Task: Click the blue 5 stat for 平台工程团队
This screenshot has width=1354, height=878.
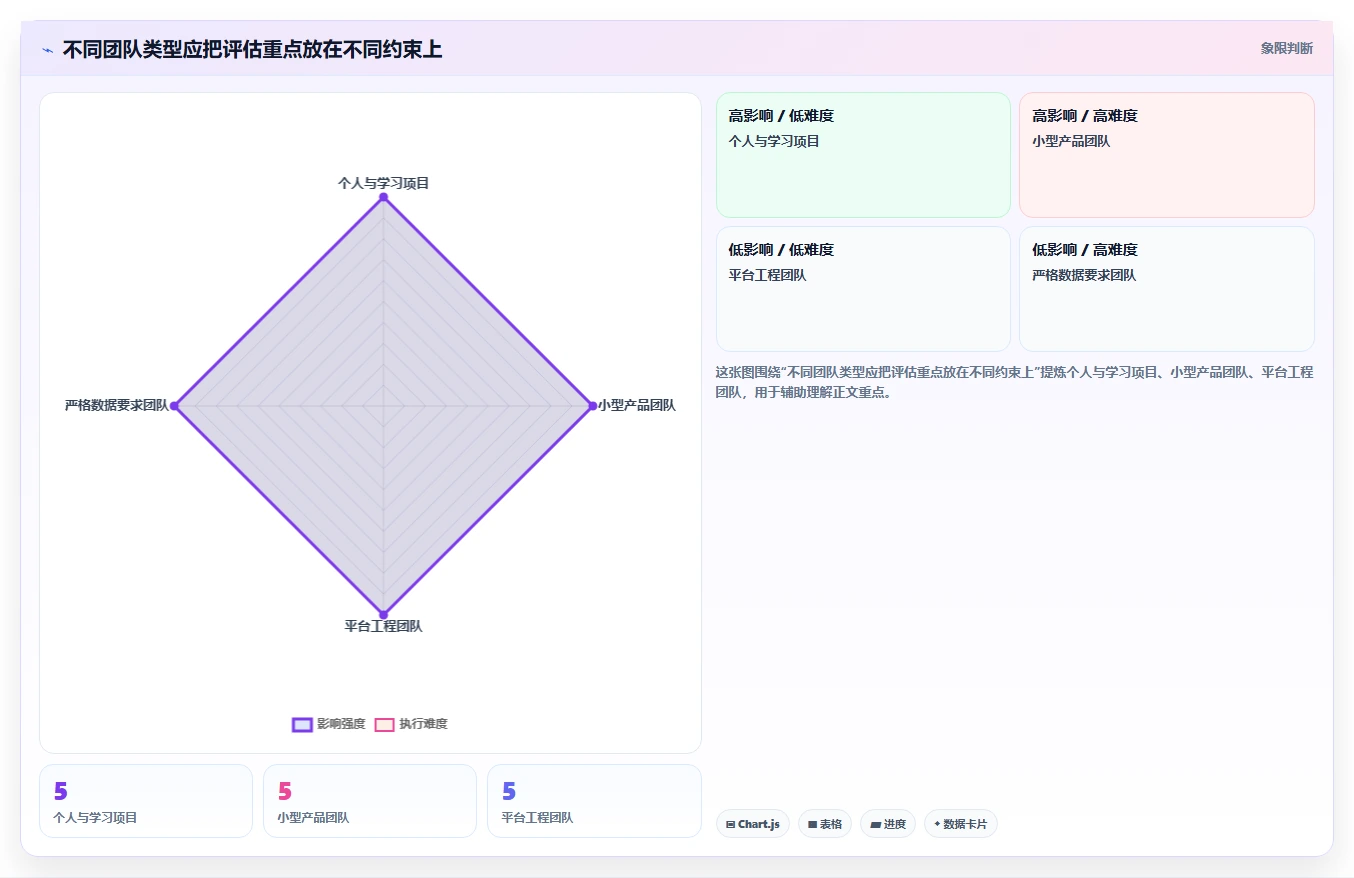Action: 508,791
